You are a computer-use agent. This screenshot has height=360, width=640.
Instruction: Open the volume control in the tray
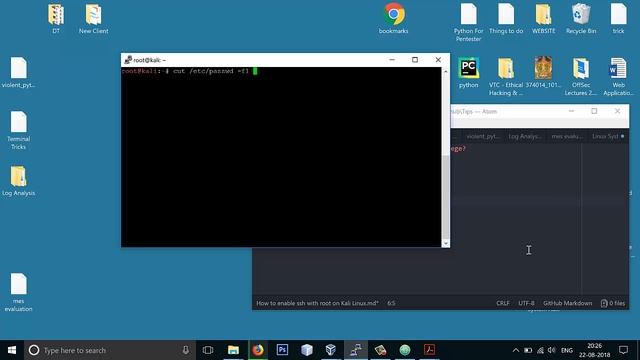pos(552,350)
